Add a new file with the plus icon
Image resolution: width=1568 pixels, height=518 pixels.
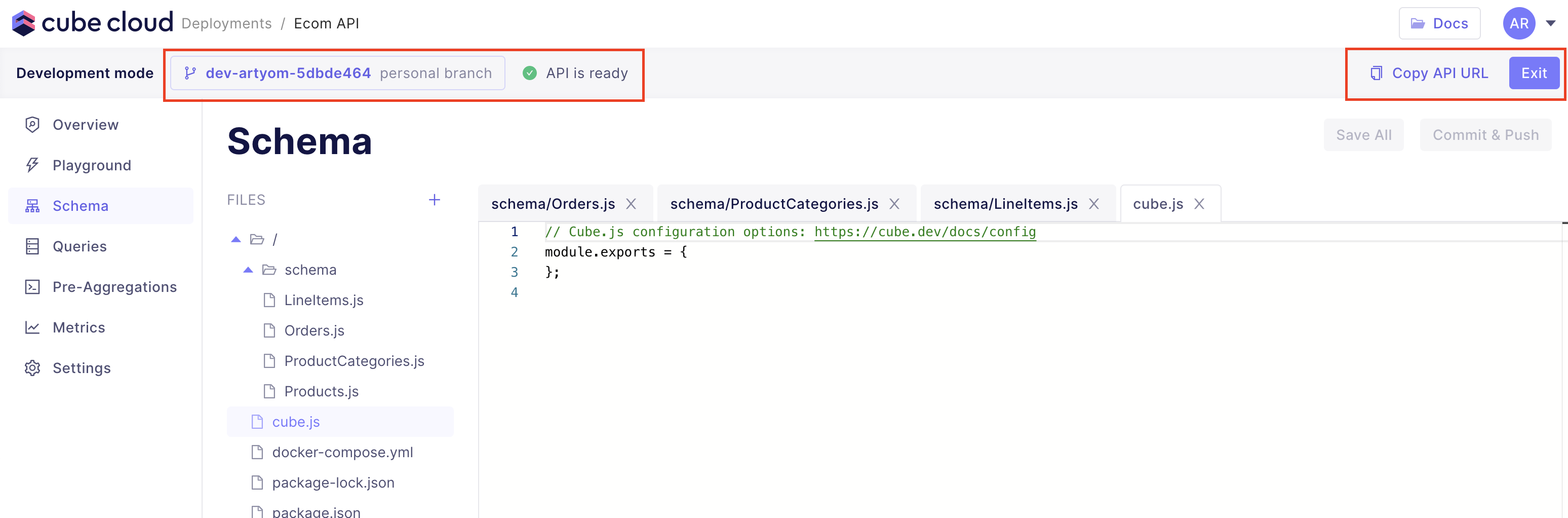[x=434, y=200]
